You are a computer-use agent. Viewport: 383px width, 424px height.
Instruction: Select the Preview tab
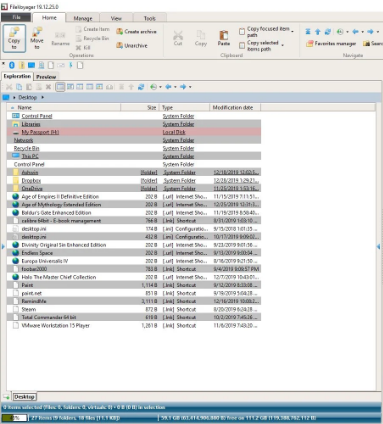tap(46, 77)
